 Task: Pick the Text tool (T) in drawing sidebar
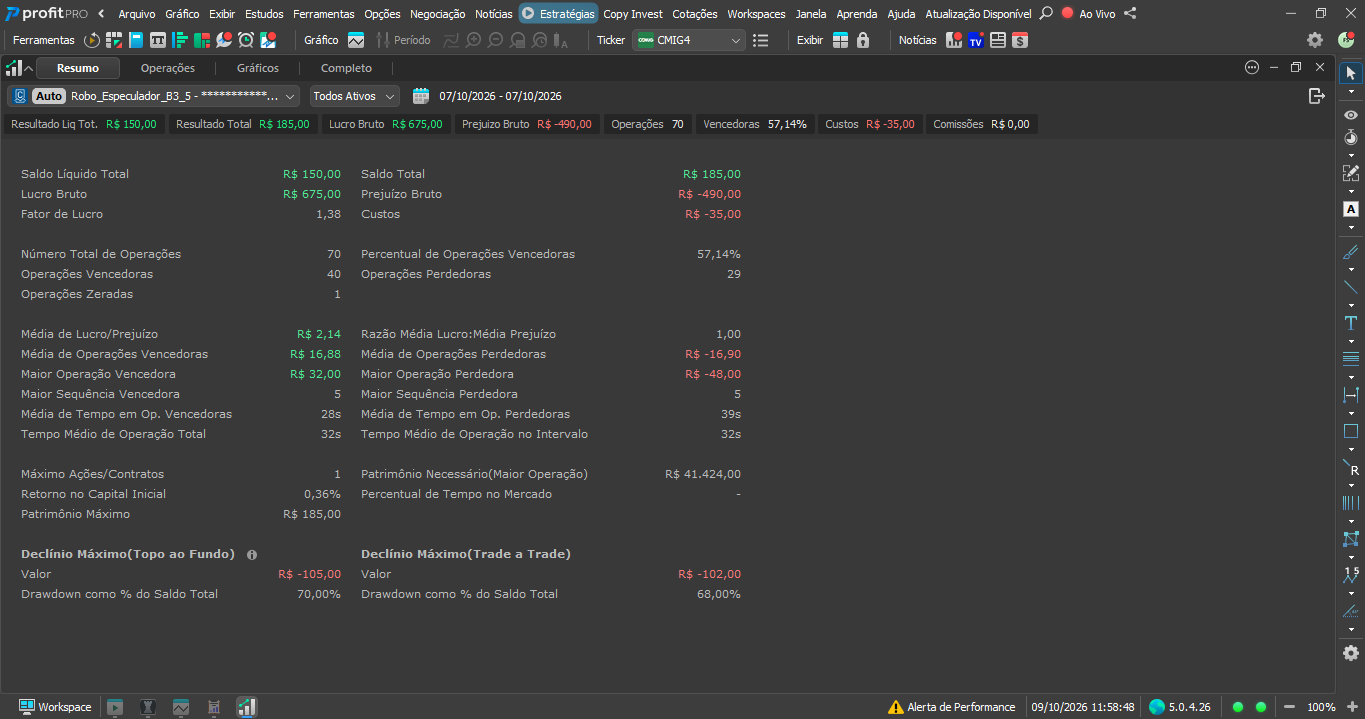pos(1351,323)
